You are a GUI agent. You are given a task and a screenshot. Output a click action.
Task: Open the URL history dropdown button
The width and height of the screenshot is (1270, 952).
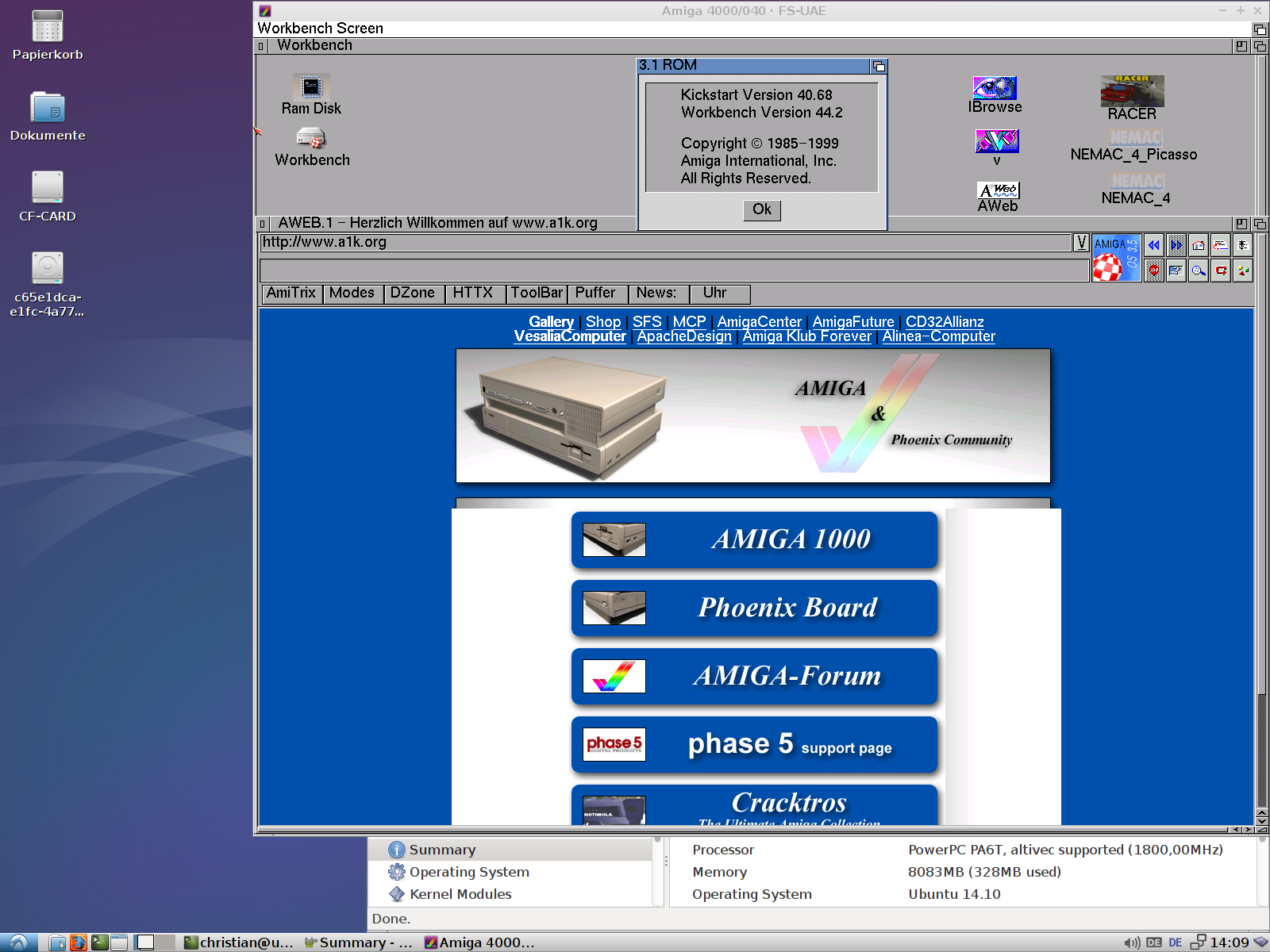1081,243
